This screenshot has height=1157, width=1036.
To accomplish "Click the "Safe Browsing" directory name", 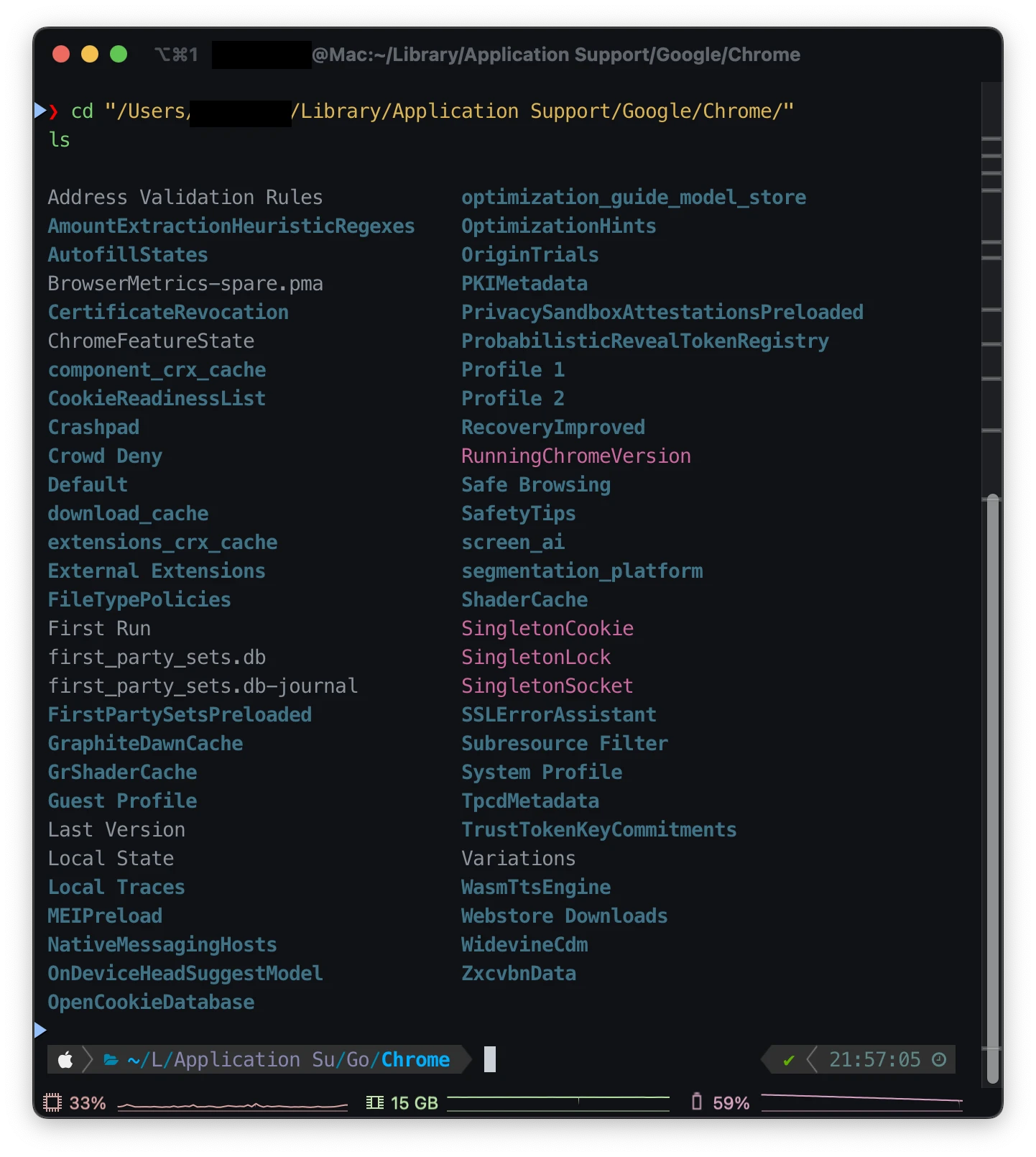I will [x=536, y=485].
